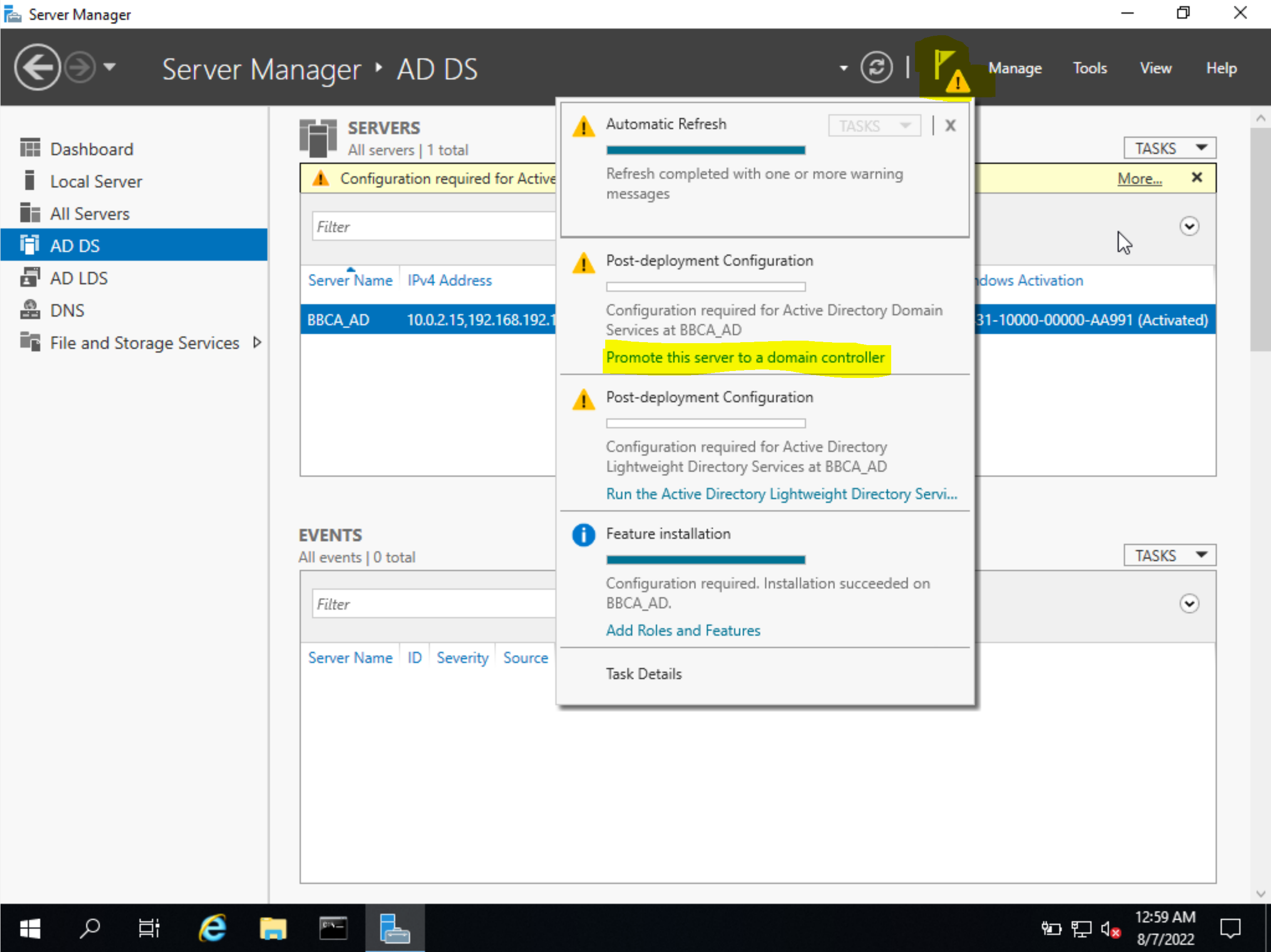Image resolution: width=1271 pixels, height=952 pixels.
Task: Click the Servers Filter input field
Action: pos(434,226)
